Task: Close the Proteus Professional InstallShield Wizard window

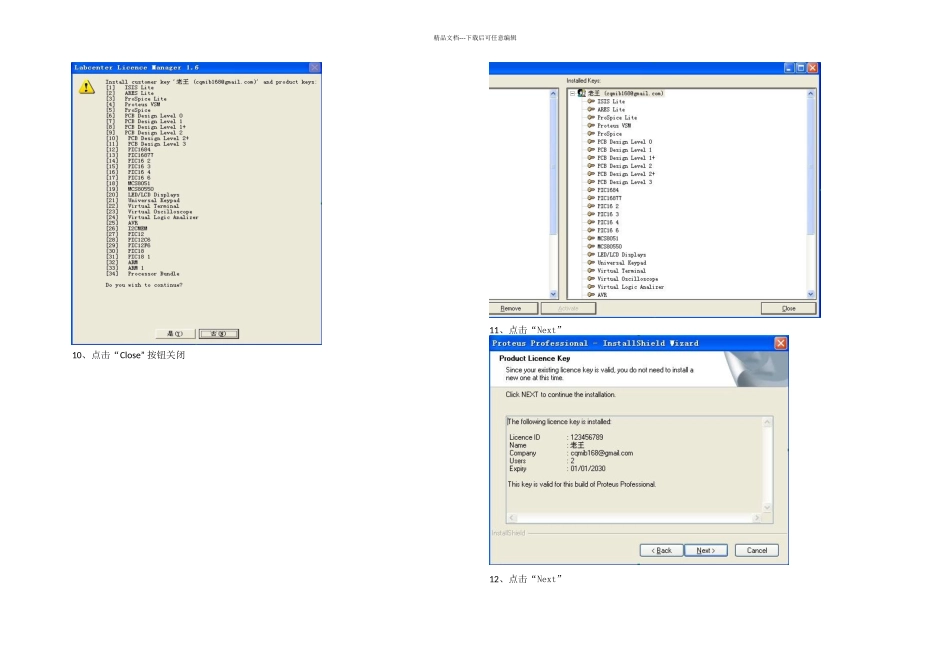Action: pos(780,343)
